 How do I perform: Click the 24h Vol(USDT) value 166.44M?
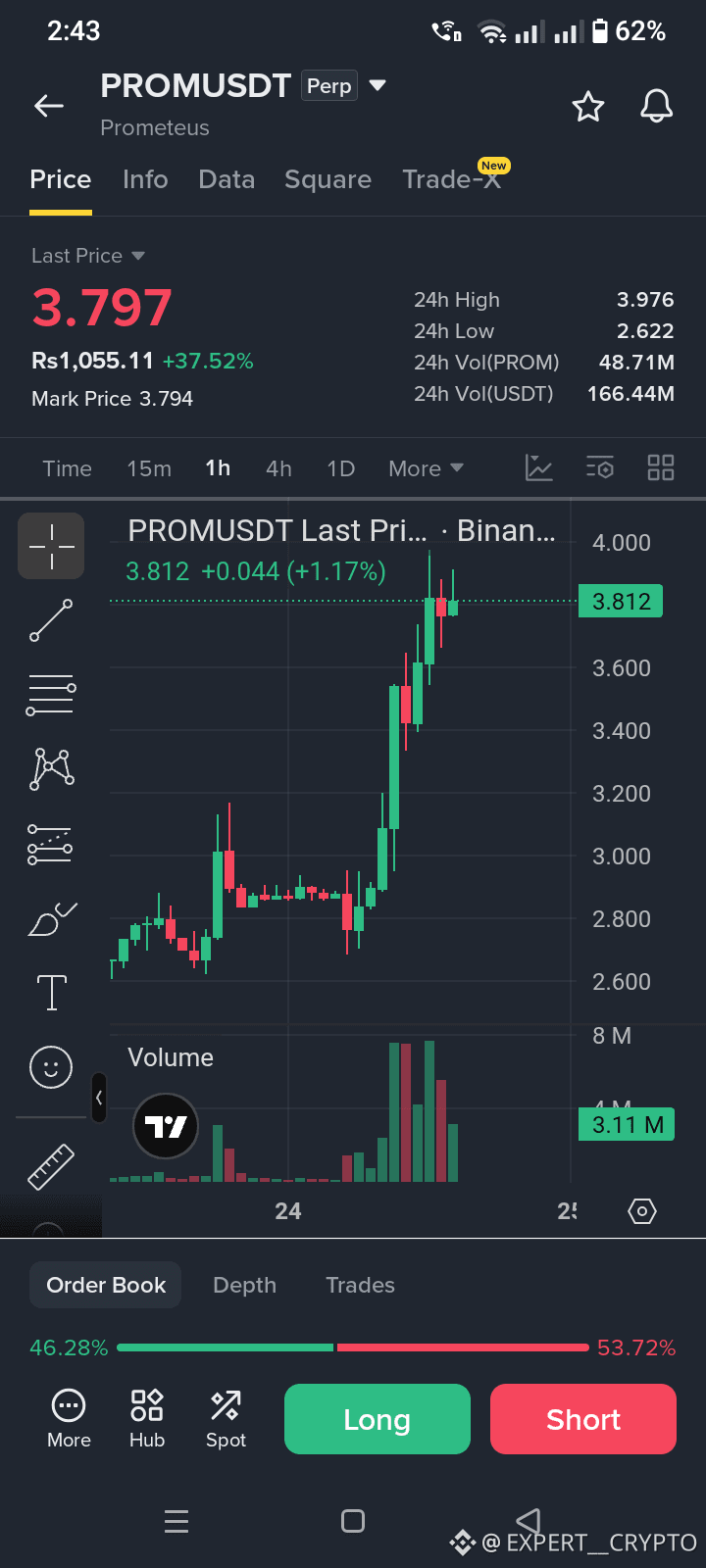click(630, 394)
